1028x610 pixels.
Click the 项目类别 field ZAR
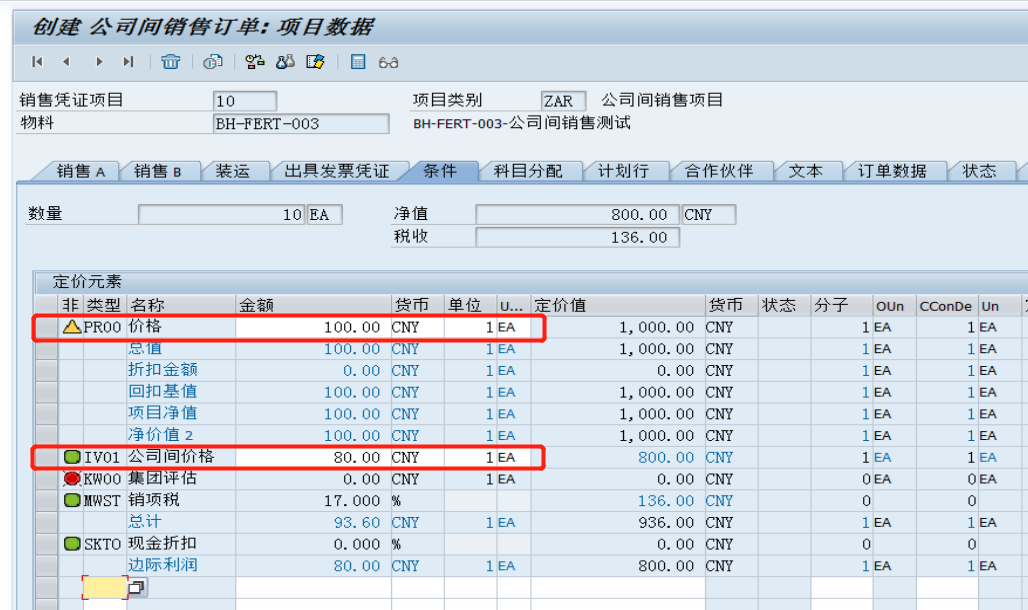(x=563, y=101)
